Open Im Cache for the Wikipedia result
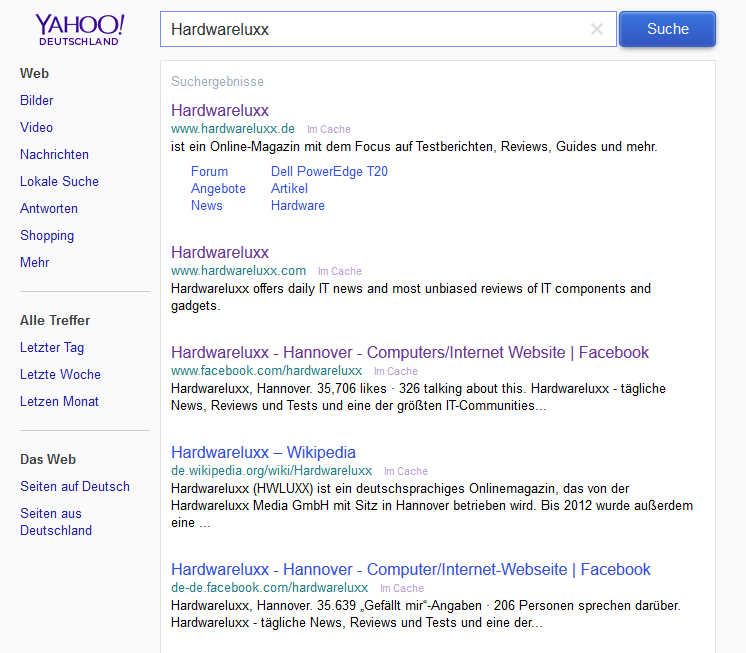 [x=406, y=471]
